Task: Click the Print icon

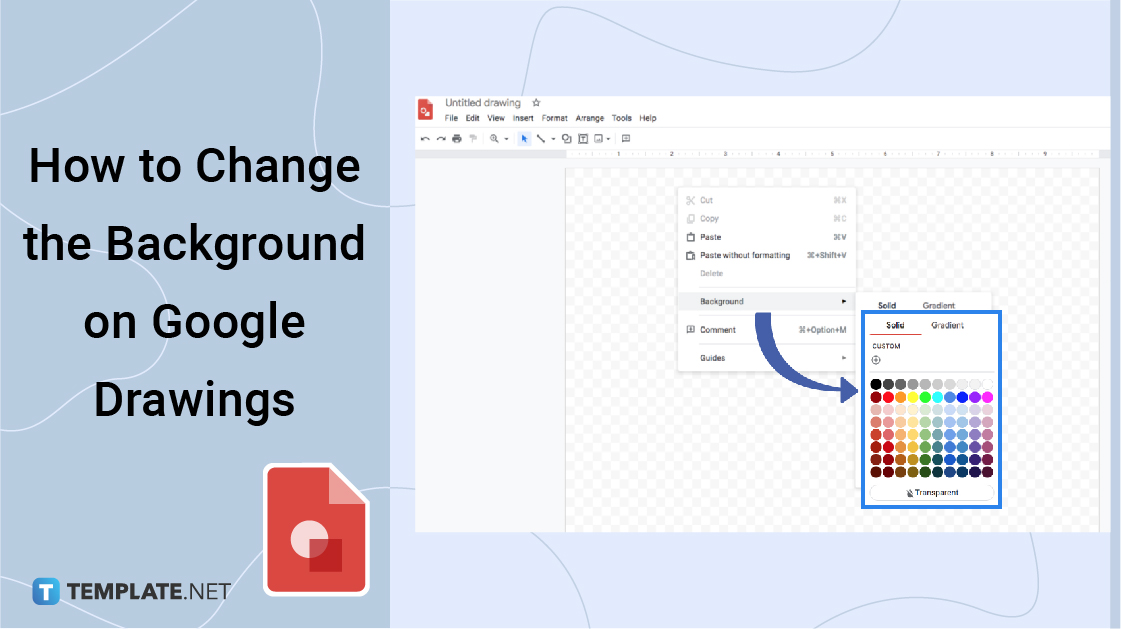Action: tap(457, 139)
